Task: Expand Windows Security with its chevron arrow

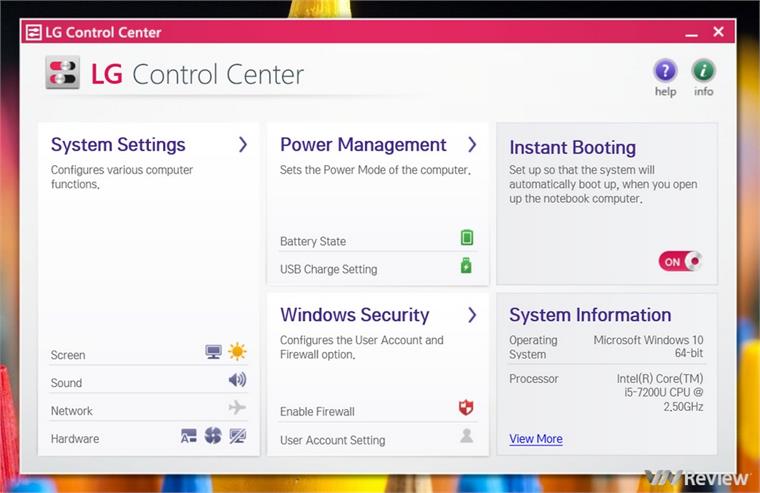Action: coord(472,315)
